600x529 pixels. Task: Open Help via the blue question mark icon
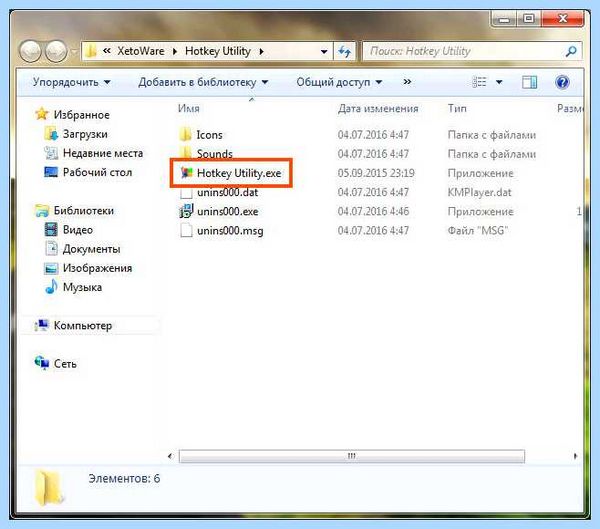562,82
